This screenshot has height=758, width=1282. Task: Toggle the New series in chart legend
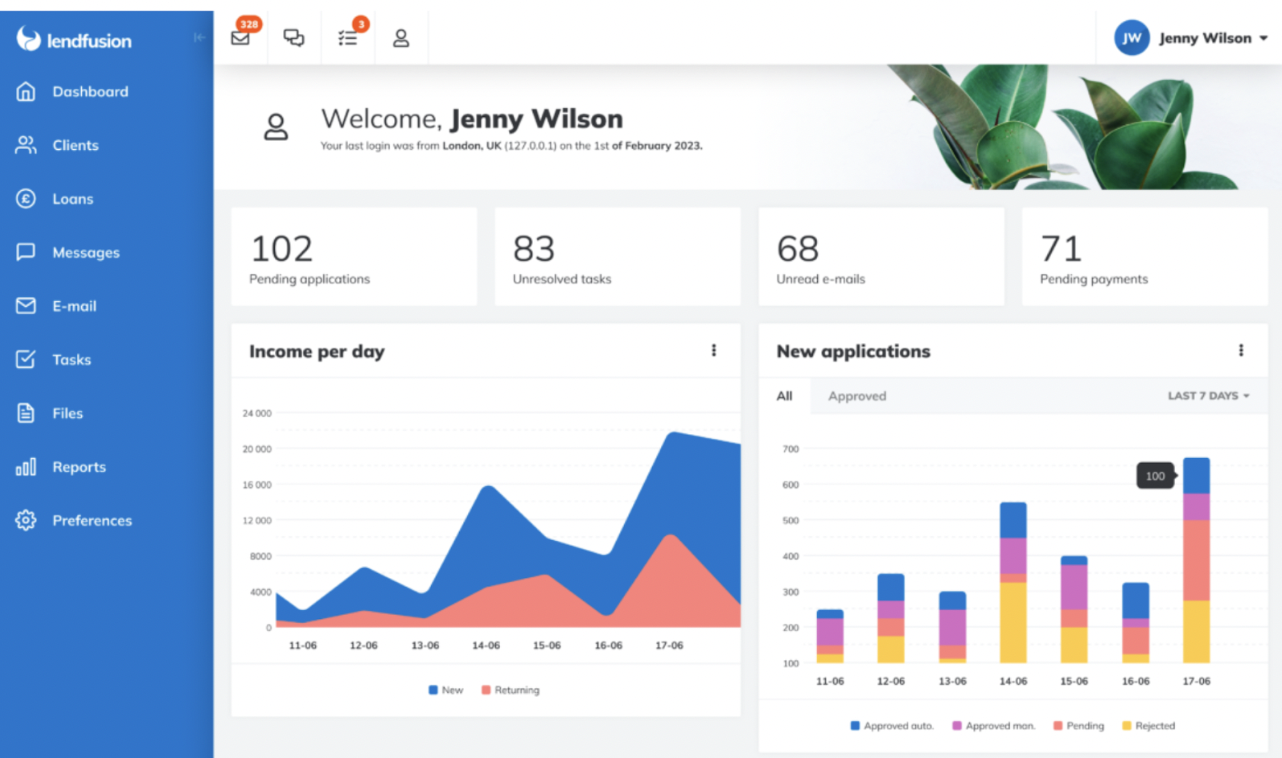tap(446, 690)
